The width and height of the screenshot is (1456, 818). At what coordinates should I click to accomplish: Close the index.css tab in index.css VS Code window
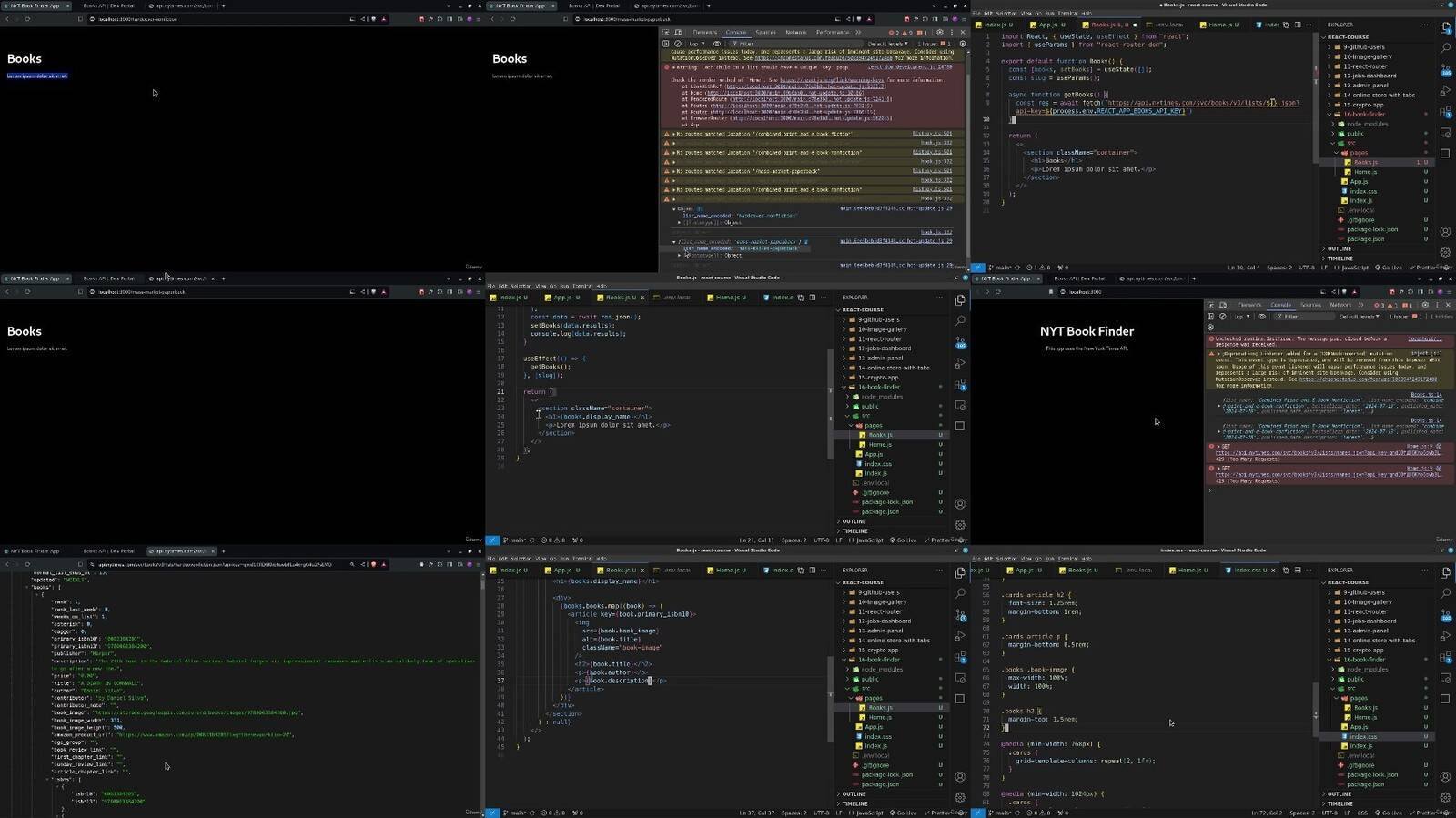click(1273, 571)
